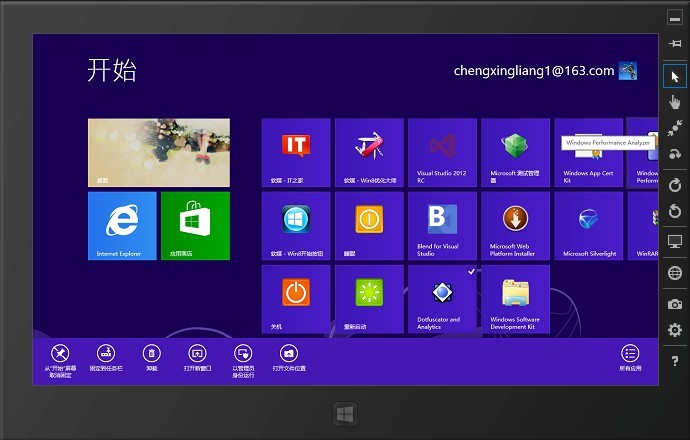Screen dimensions: 690x440
Task: Open screenshot settings gear icon
Action: pyautogui.click(x=675, y=330)
